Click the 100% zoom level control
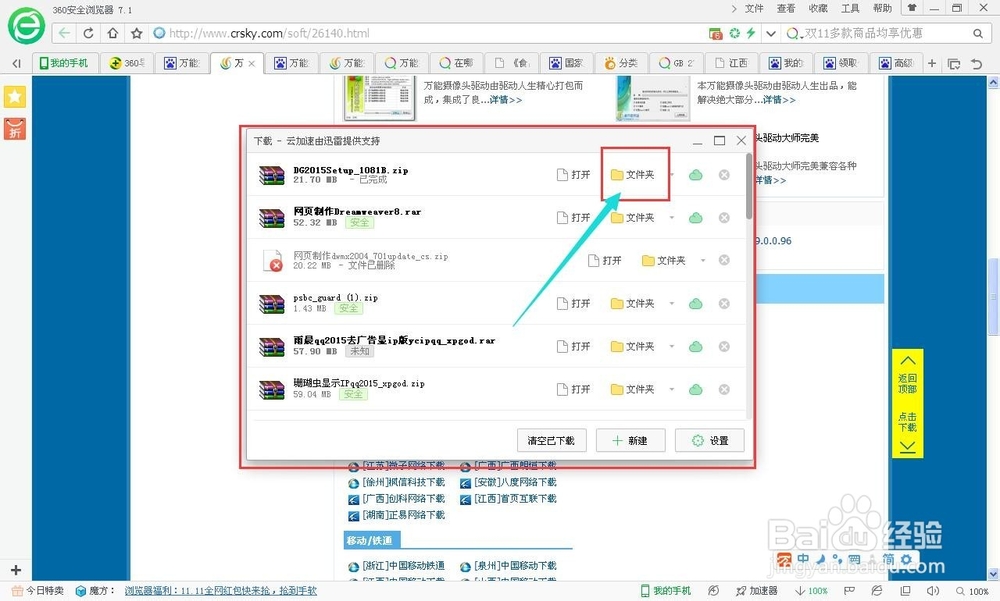The height and width of the screenshot is (601, 1000). click(973, 591)
